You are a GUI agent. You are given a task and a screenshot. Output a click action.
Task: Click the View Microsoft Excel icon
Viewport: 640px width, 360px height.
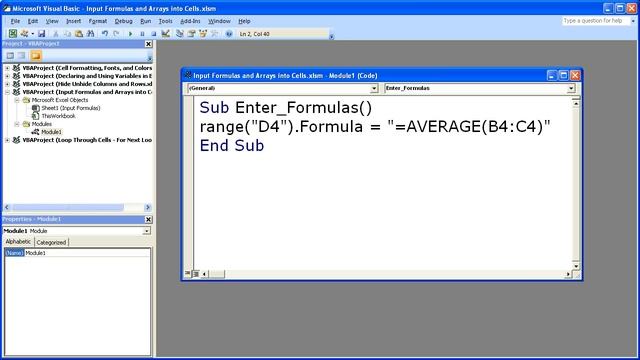[x=13, y=33]
